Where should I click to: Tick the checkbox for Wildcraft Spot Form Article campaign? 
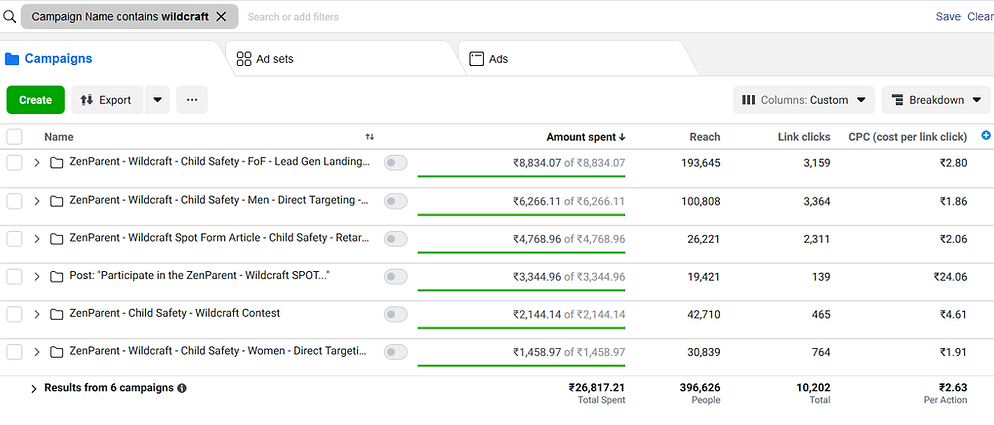[x=15, y=239]
